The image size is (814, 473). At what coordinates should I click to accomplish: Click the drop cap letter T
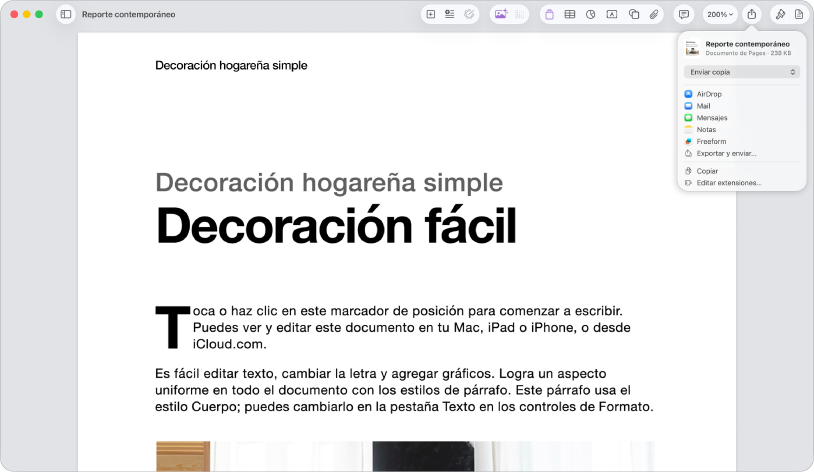pos(172,327)
